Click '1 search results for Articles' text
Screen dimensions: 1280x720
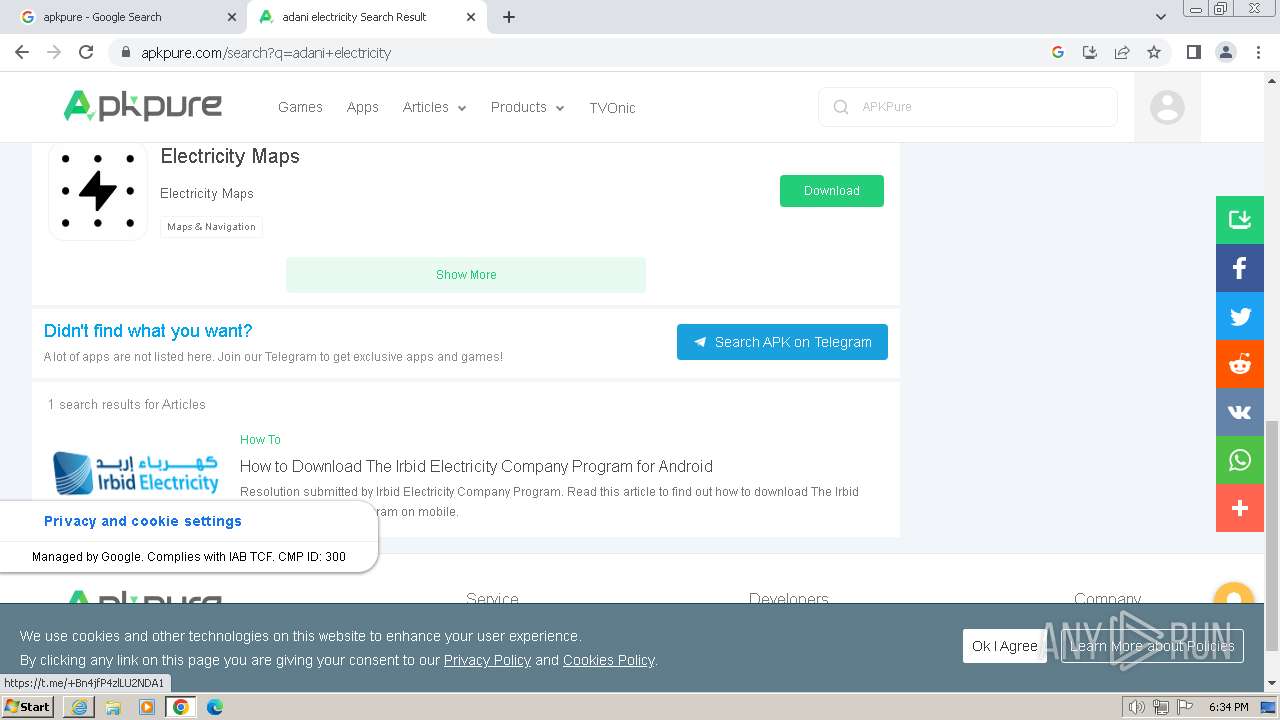[x=127, y=405]
